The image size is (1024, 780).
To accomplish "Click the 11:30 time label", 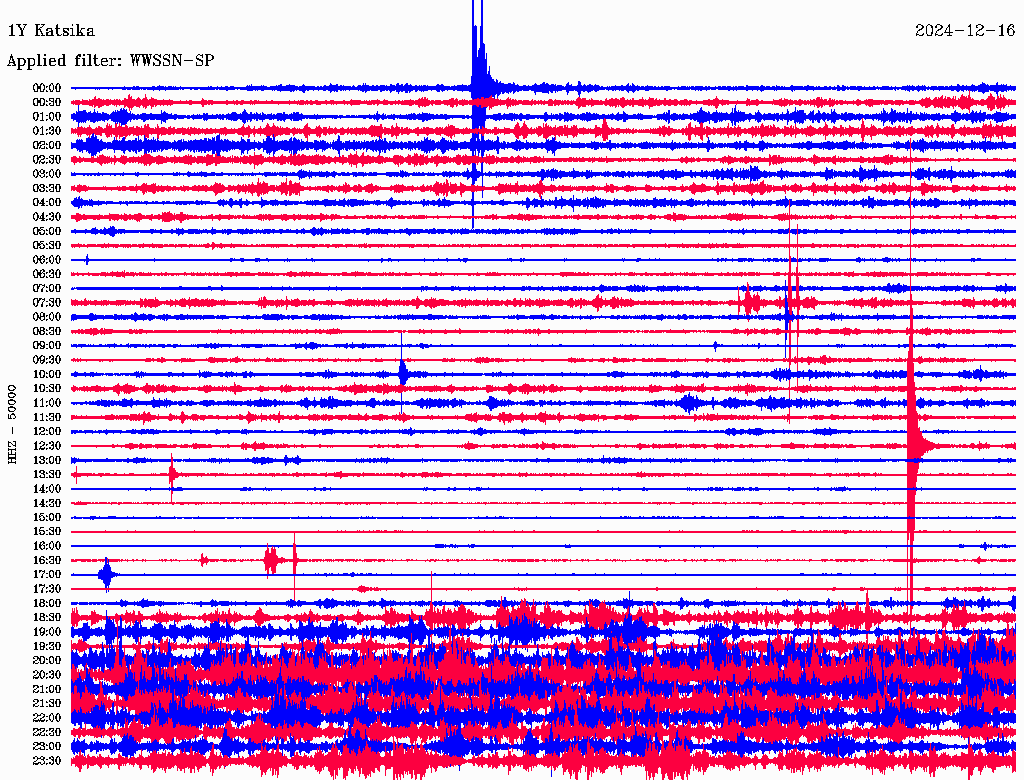I will tap(47, 417).
